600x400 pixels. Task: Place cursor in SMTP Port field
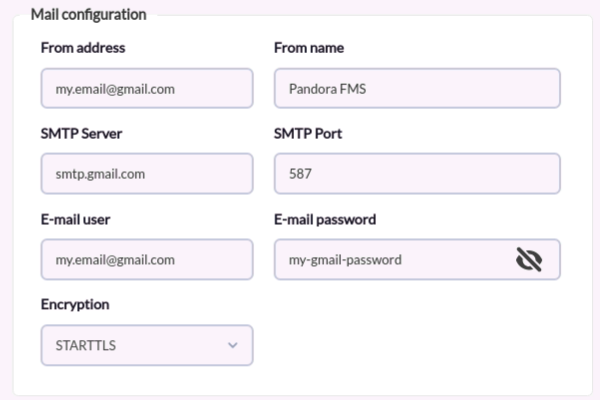(x=417, y=174)
